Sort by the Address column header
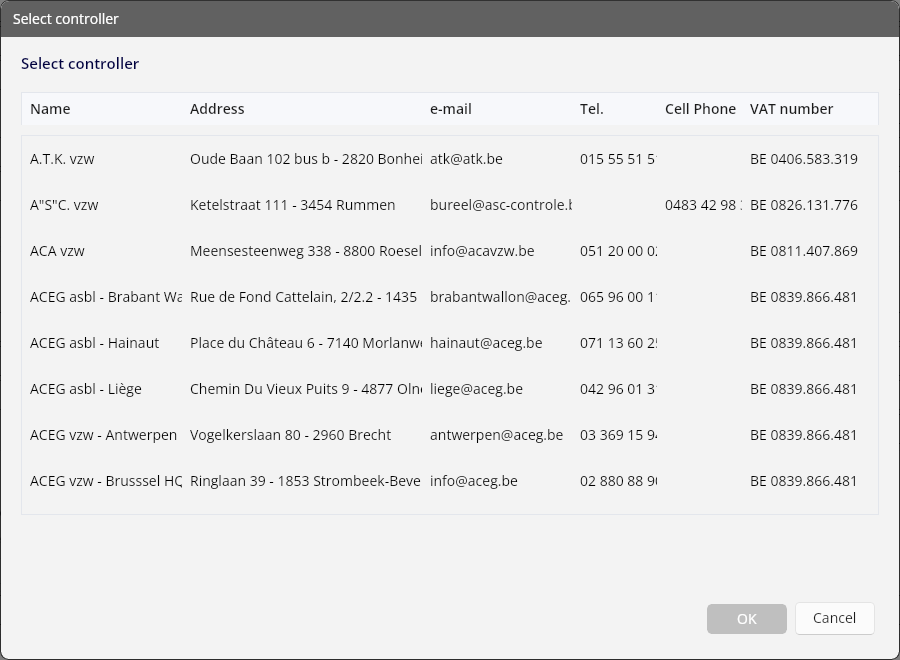Screen dimensions: 900x660 pos(217,109)
